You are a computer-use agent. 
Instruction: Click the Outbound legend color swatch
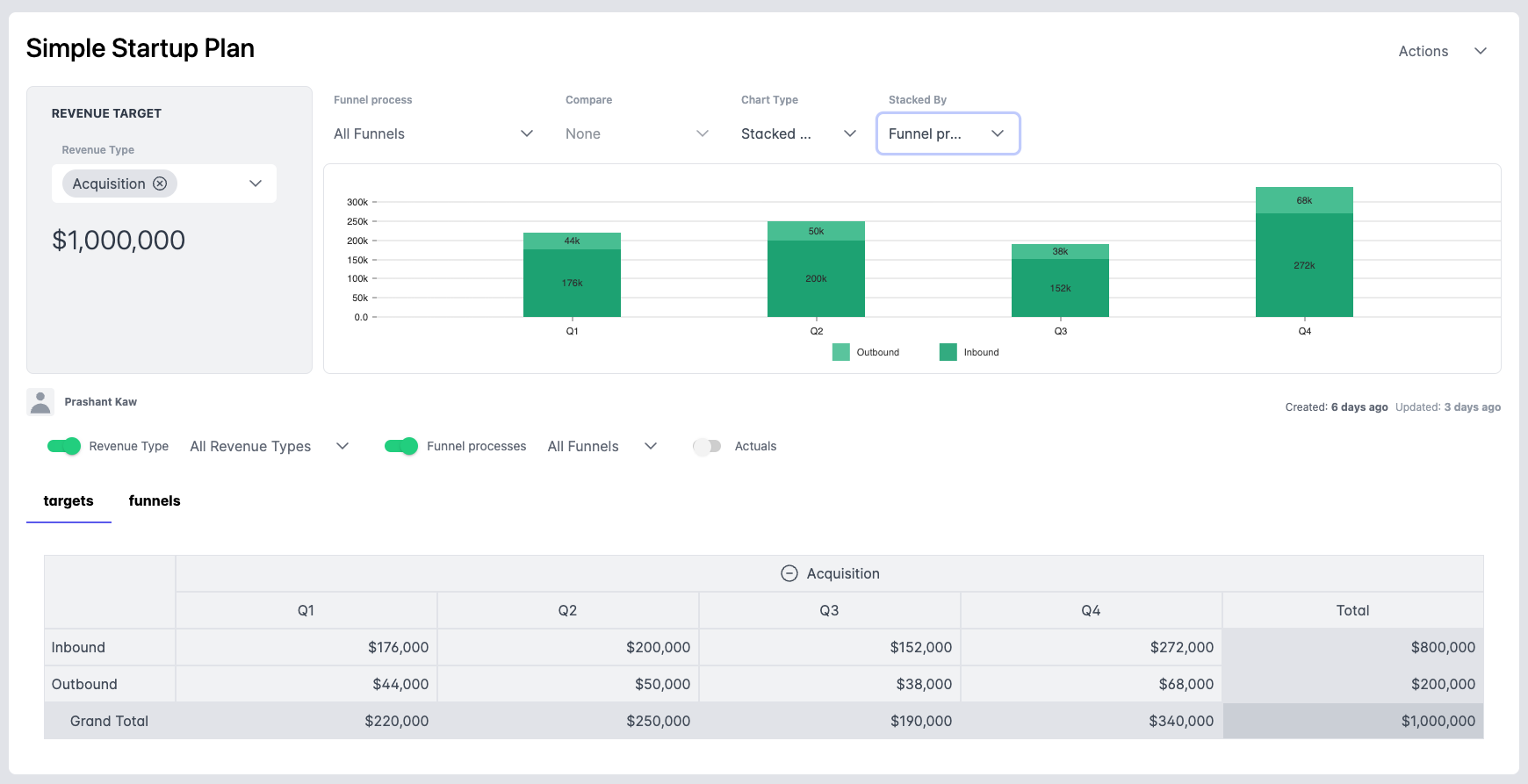click(840, 352)
